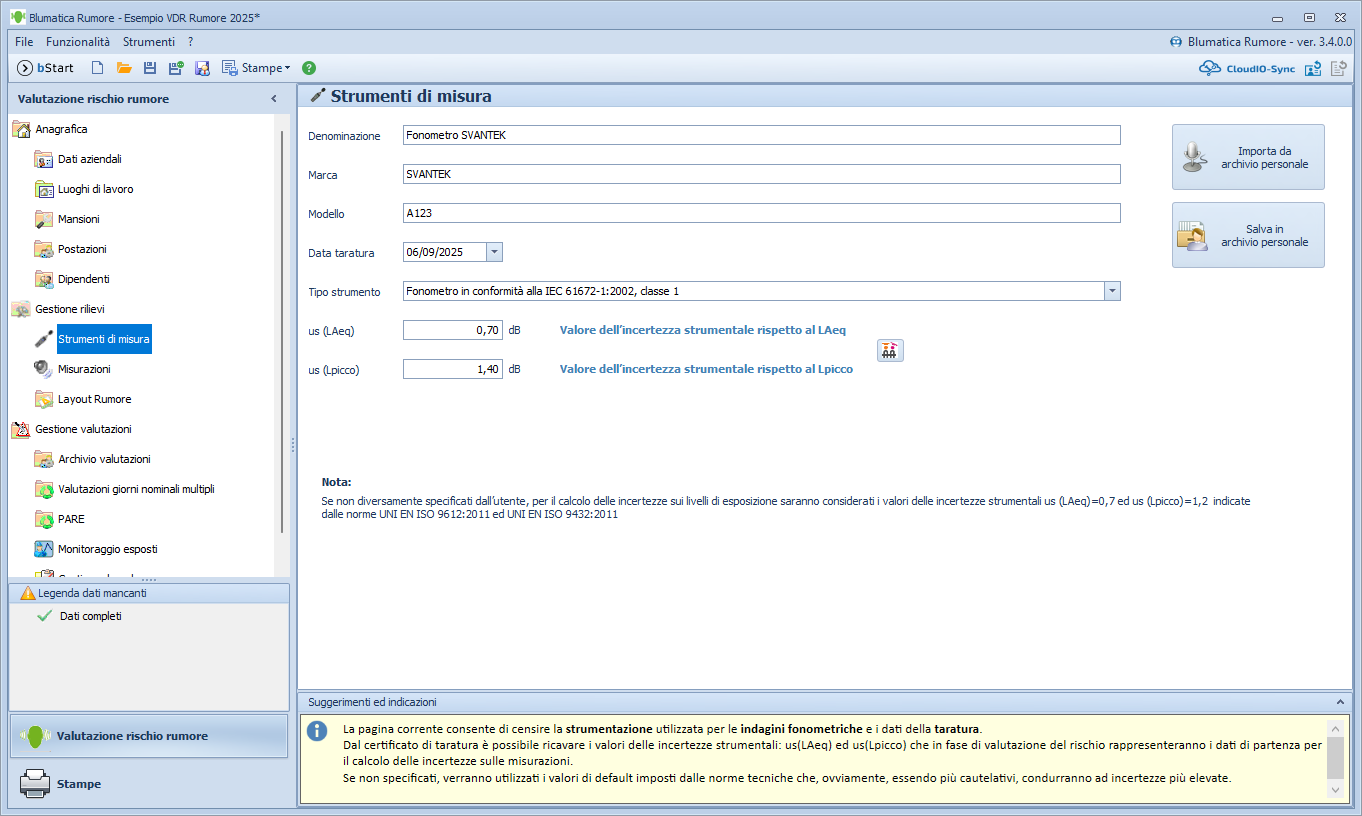Open the Data taratura date picker dropdown
The width and height of the screenshot is (1362, 816).
pos(494,252)
